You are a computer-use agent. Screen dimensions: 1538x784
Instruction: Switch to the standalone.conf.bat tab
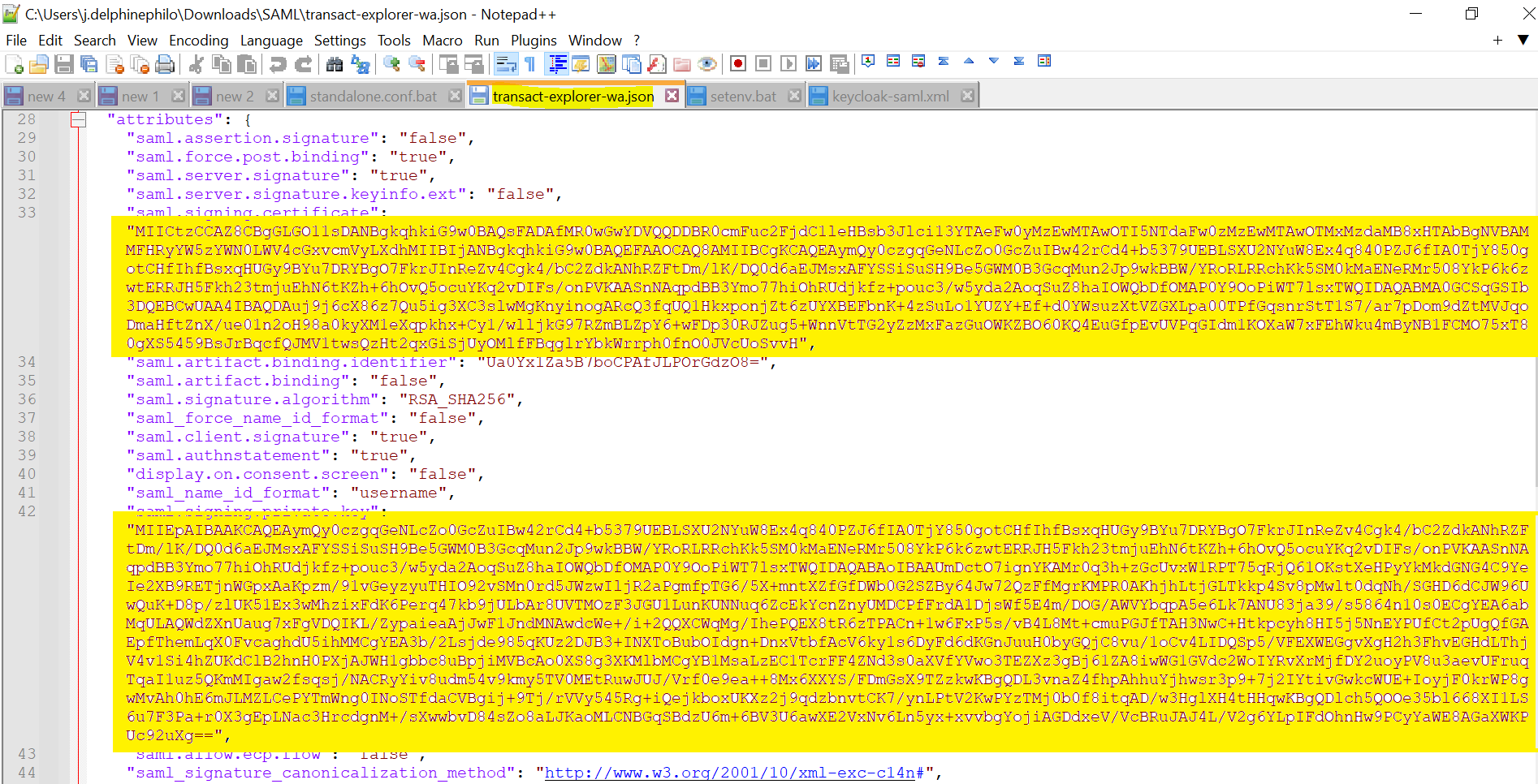373,96
